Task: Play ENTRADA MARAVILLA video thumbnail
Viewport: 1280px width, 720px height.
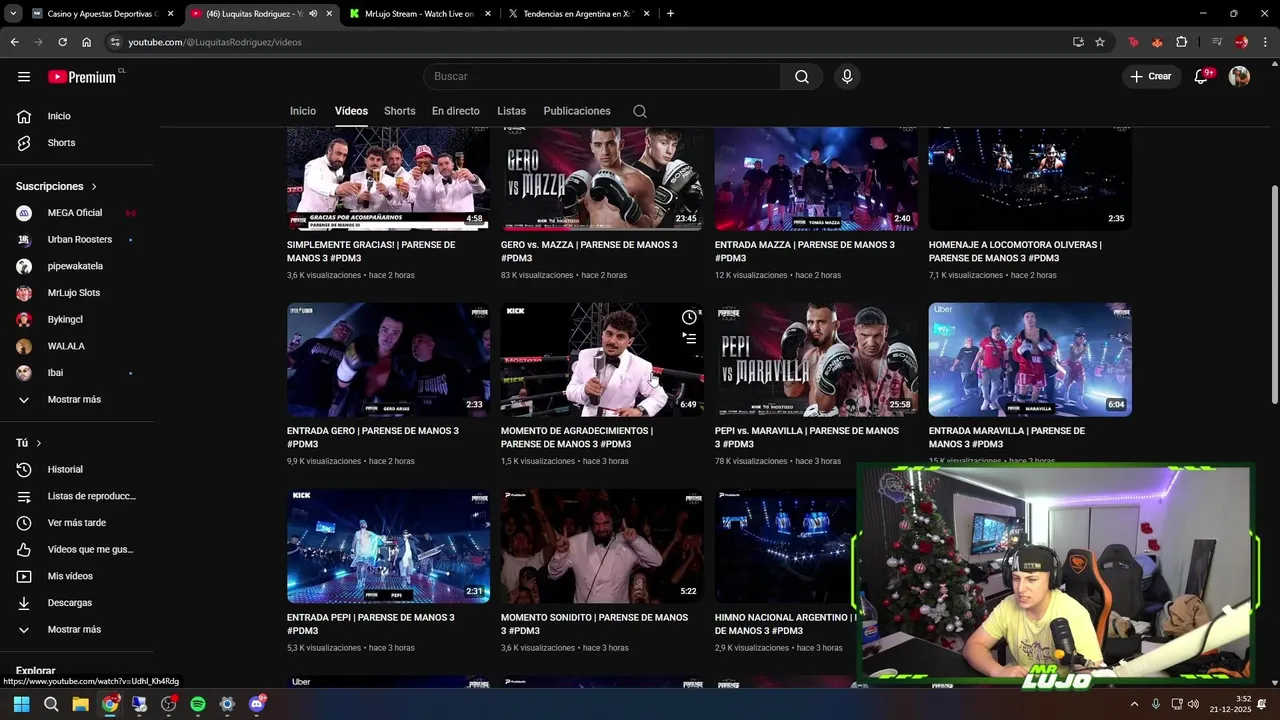Action: [x=1030, y=360]
